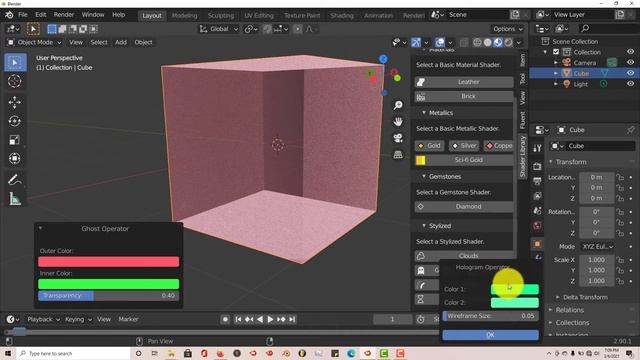Expand the Delta Transform panel
Screen dimensions: 640x360
coord(581,297)
